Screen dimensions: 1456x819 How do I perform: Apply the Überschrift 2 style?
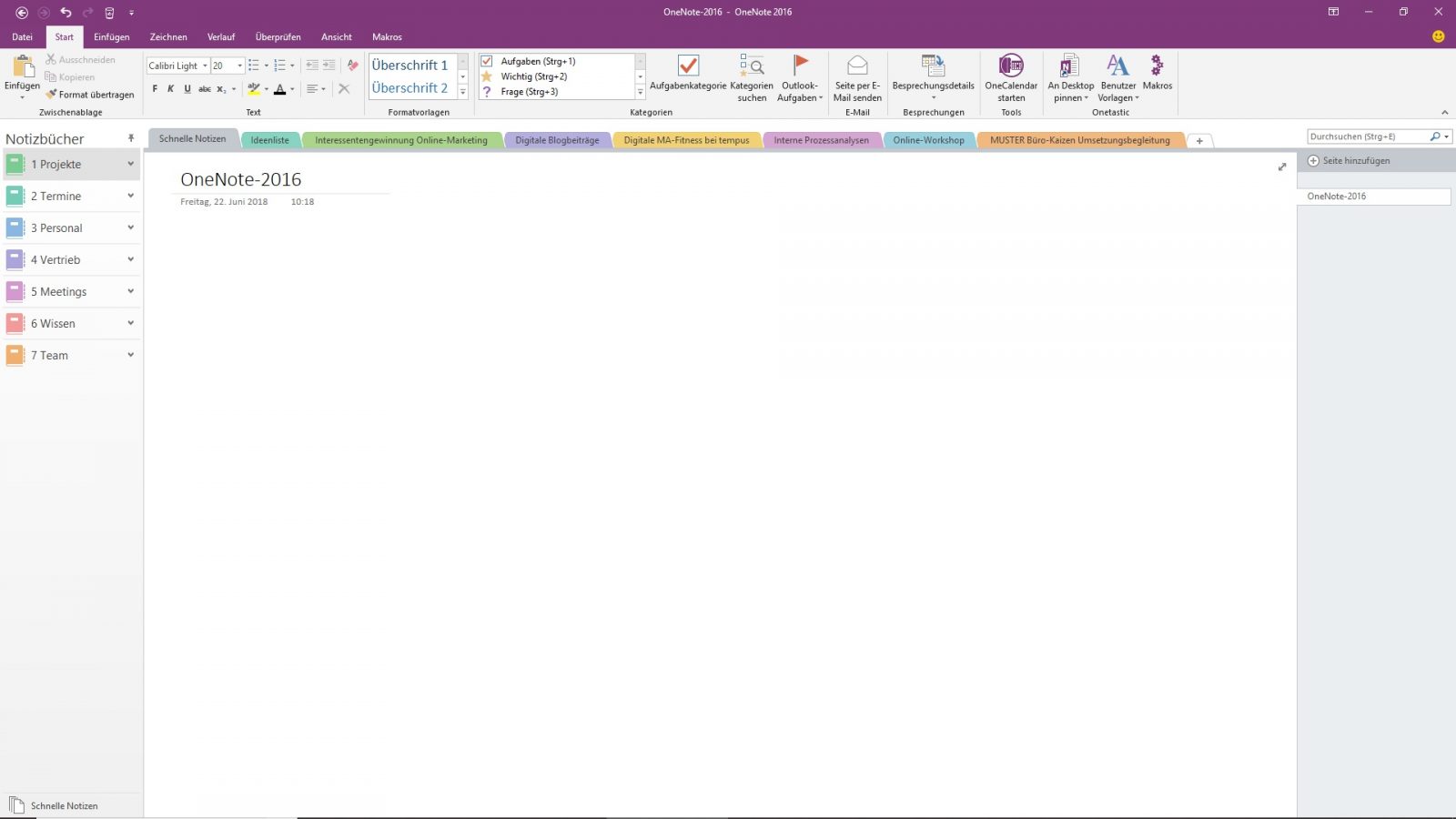[410, 88]
